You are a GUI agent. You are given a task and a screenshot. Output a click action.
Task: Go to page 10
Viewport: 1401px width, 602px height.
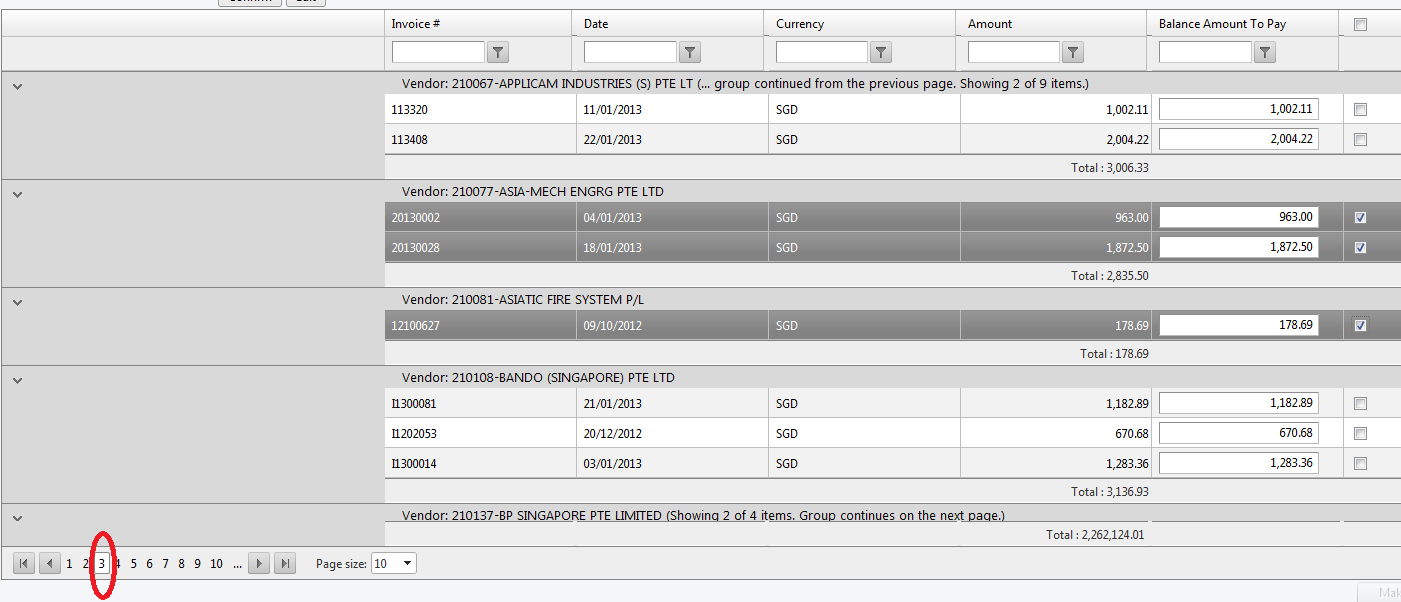click(x=216, y=564)
